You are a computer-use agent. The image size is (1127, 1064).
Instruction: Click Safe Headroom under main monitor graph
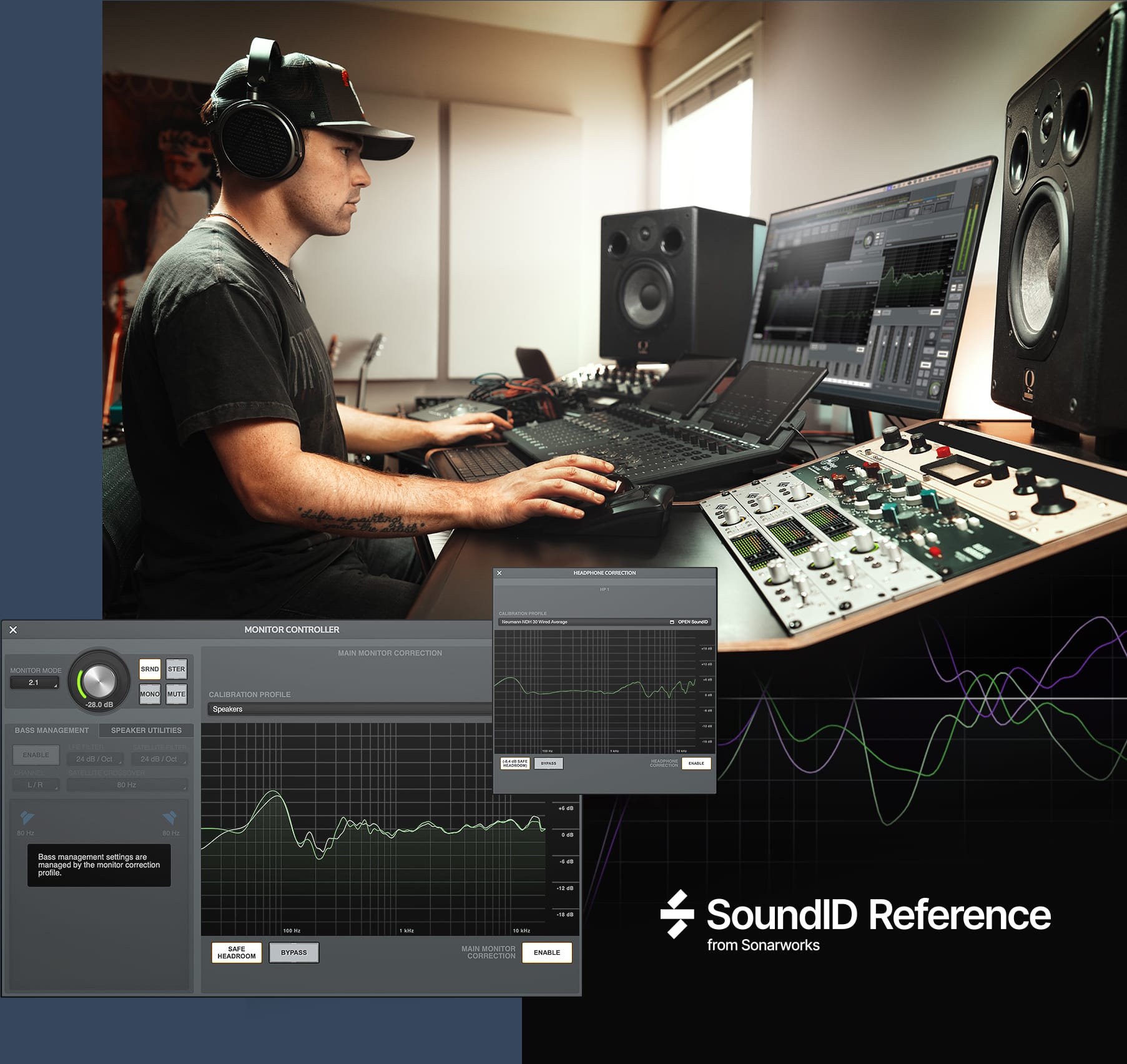[236, 952]
